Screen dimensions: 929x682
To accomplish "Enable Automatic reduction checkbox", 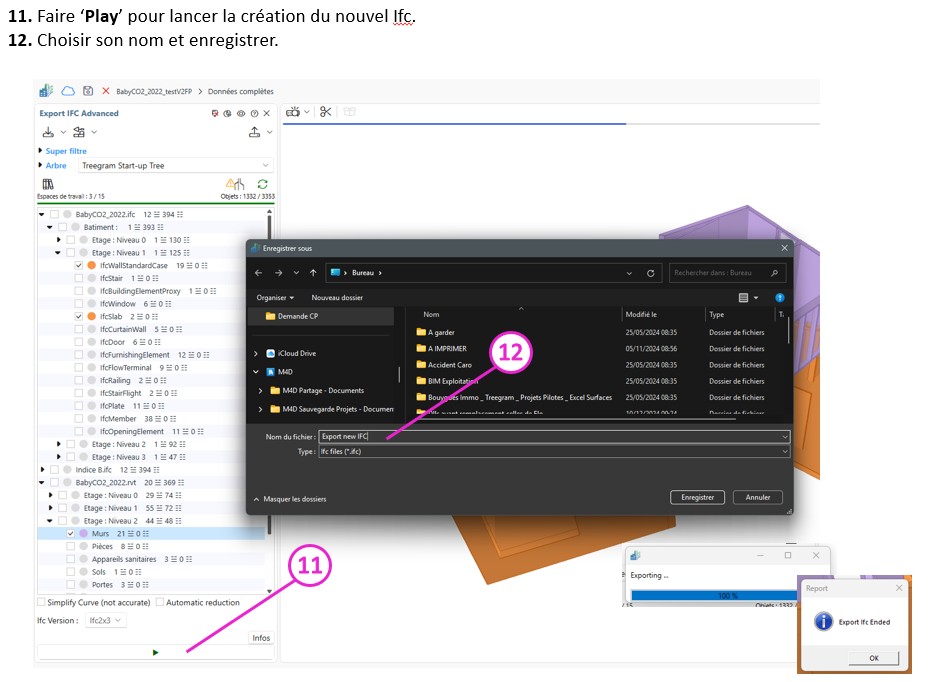I will click(159, 602).
